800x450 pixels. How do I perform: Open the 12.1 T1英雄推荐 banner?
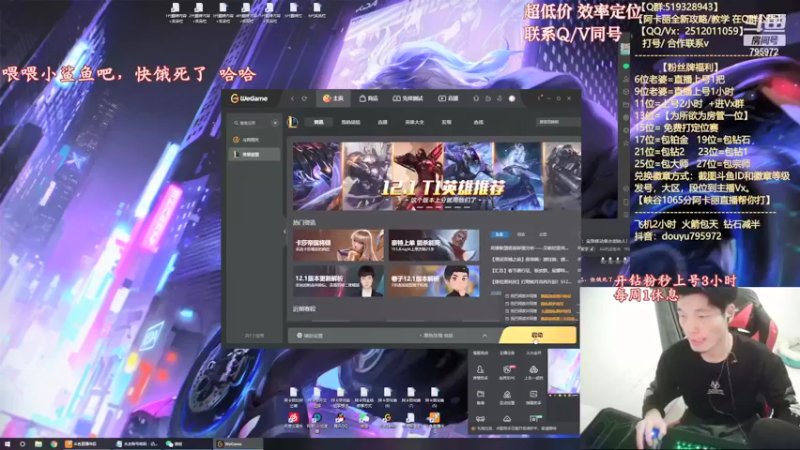(x=437, y=176)
